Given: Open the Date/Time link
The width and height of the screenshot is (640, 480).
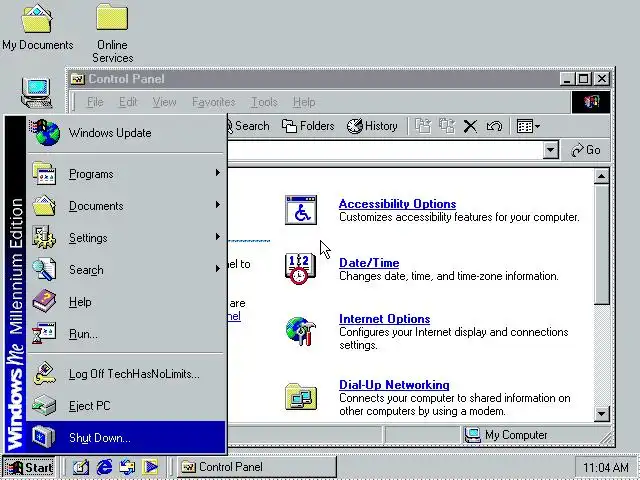Looking at the screenshot, I should point(369,263).
